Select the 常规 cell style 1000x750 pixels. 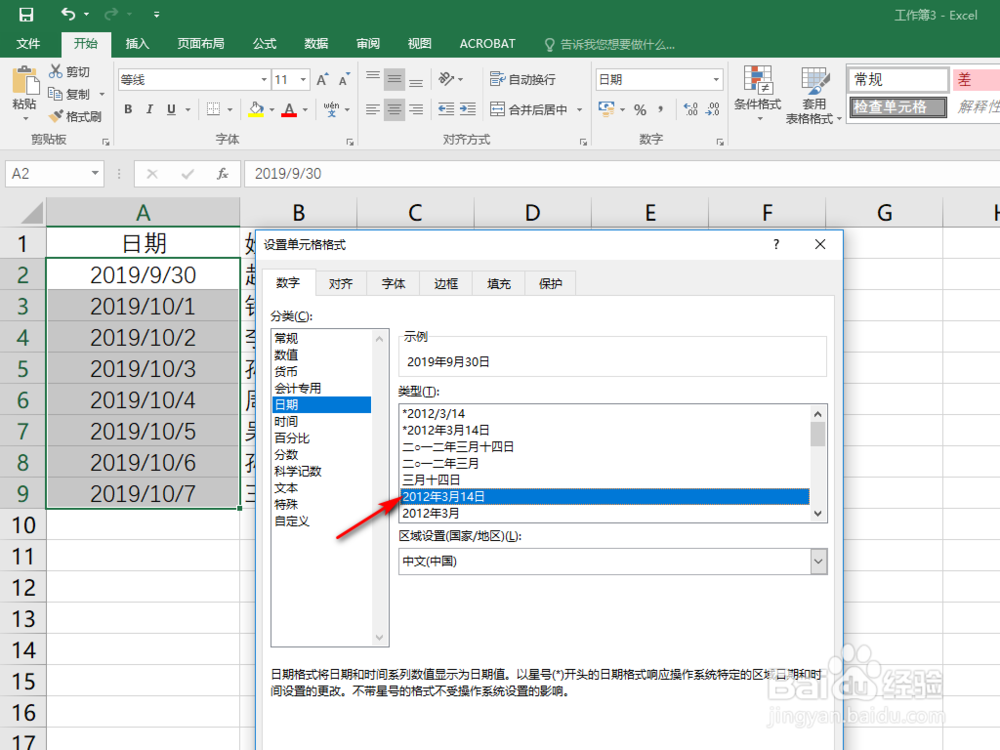[x=898, y=80]
